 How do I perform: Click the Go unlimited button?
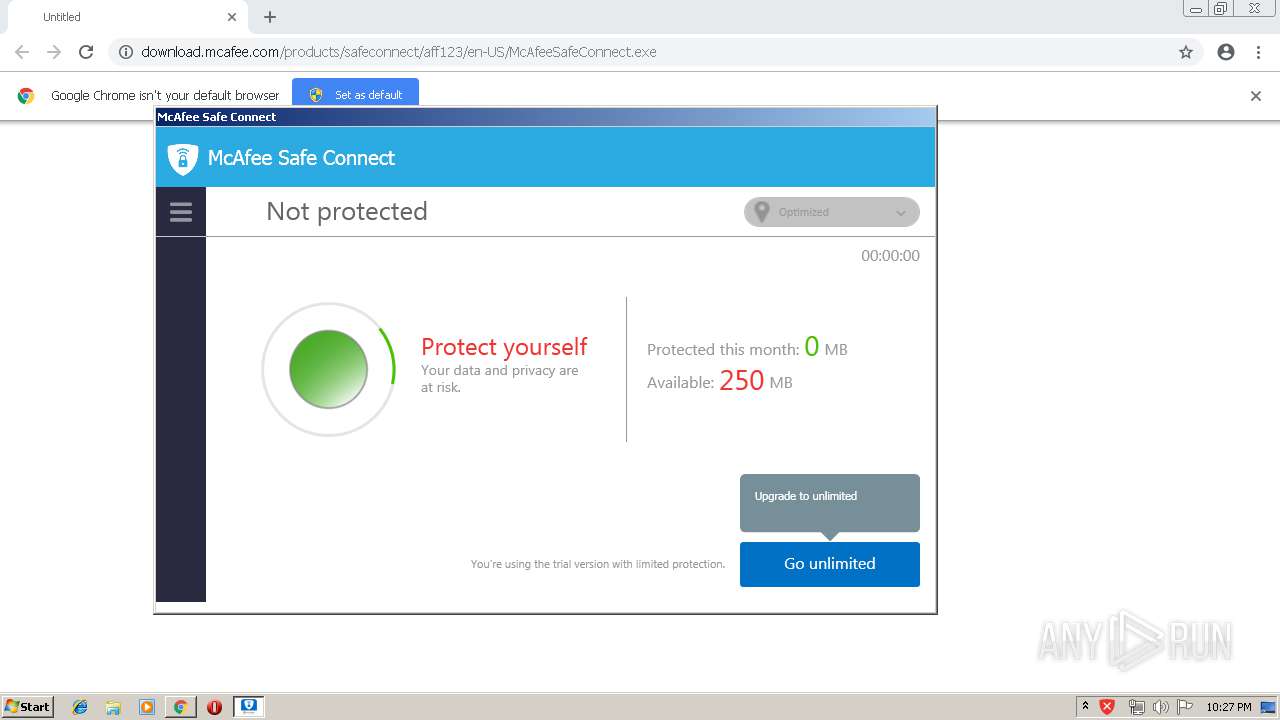[830, 564]
